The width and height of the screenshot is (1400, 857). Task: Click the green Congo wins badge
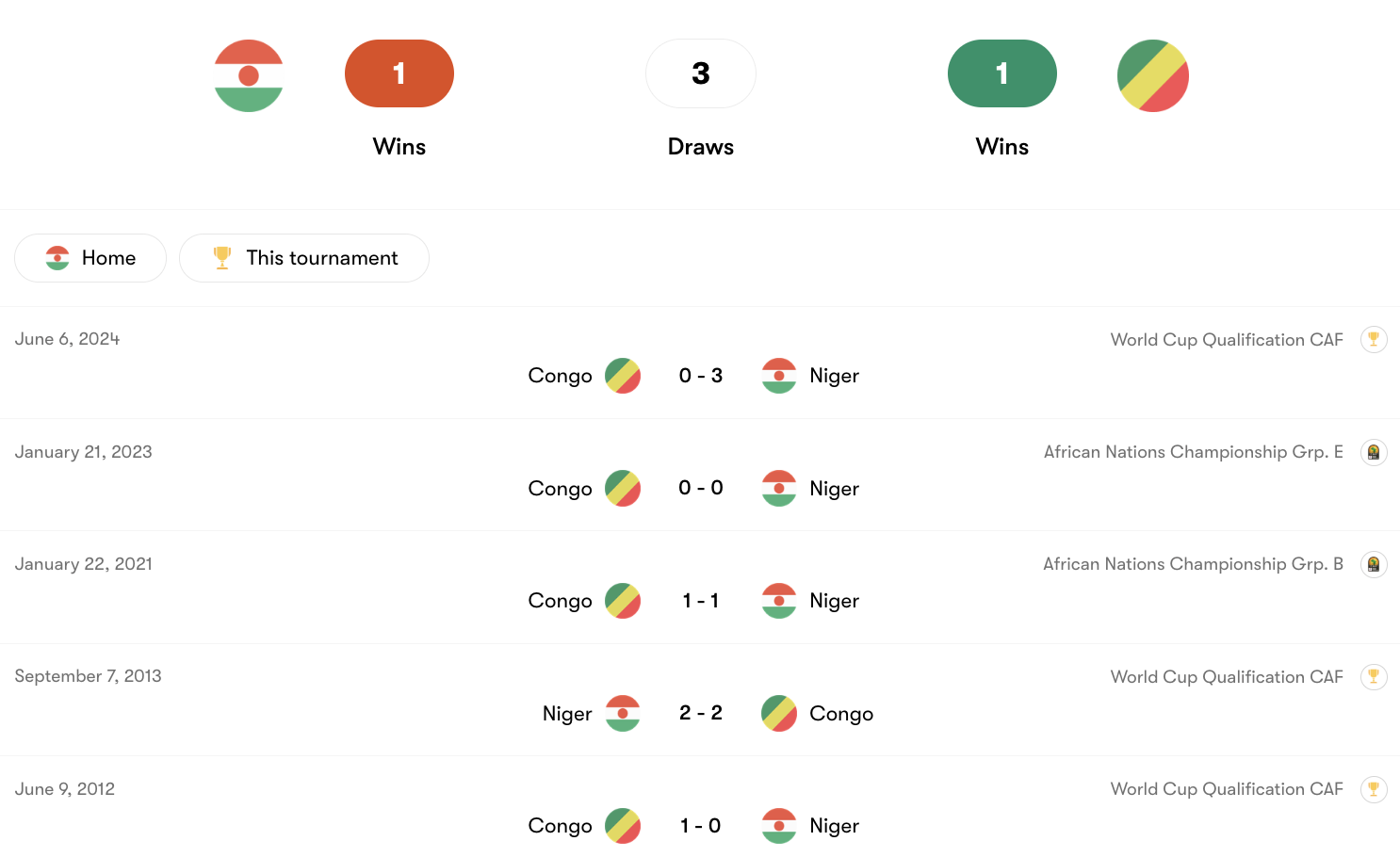point(1001,73)
